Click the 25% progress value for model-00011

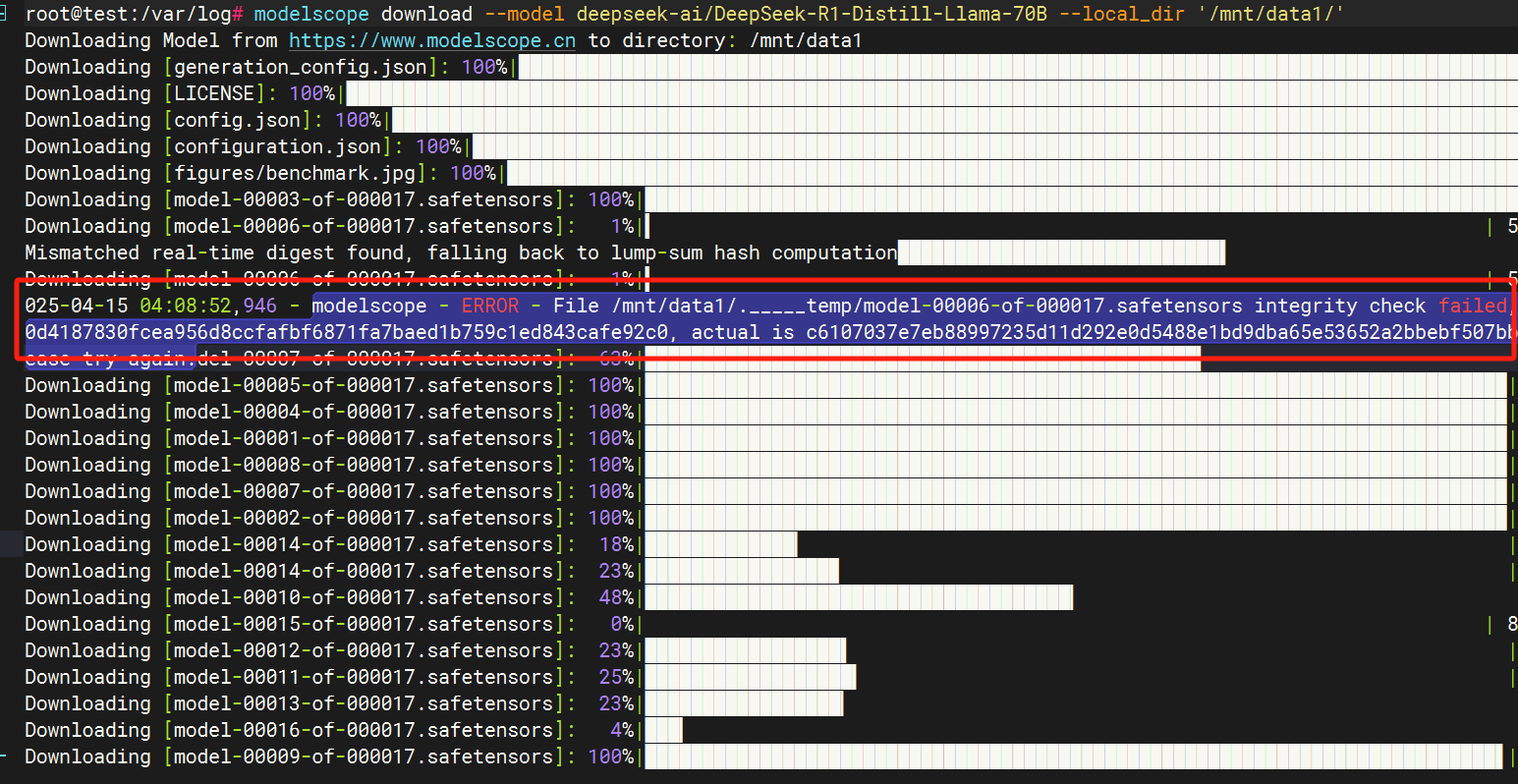(x=617, y=677)
